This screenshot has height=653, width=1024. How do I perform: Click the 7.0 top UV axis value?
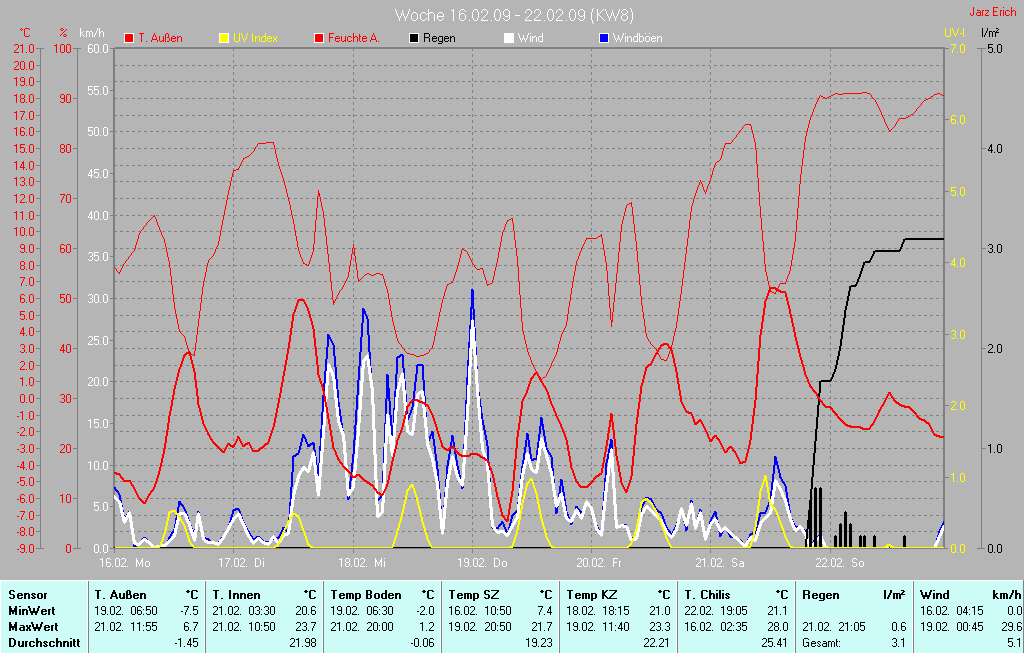957,49
